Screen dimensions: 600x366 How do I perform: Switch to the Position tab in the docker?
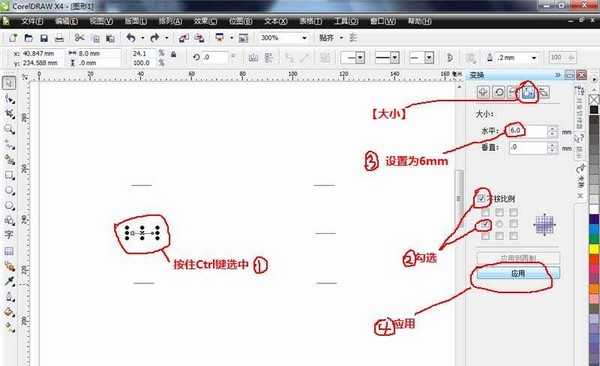click(x=483, y=92)
